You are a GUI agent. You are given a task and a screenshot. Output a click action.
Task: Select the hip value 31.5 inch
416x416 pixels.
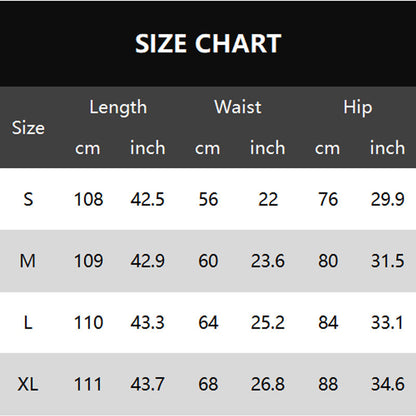[387, 261]
